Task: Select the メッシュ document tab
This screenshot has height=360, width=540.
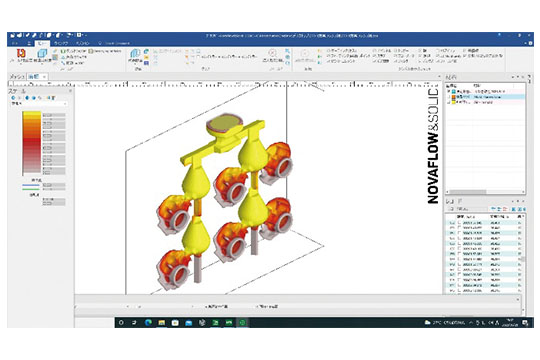Action: click(x=17, y=76)
